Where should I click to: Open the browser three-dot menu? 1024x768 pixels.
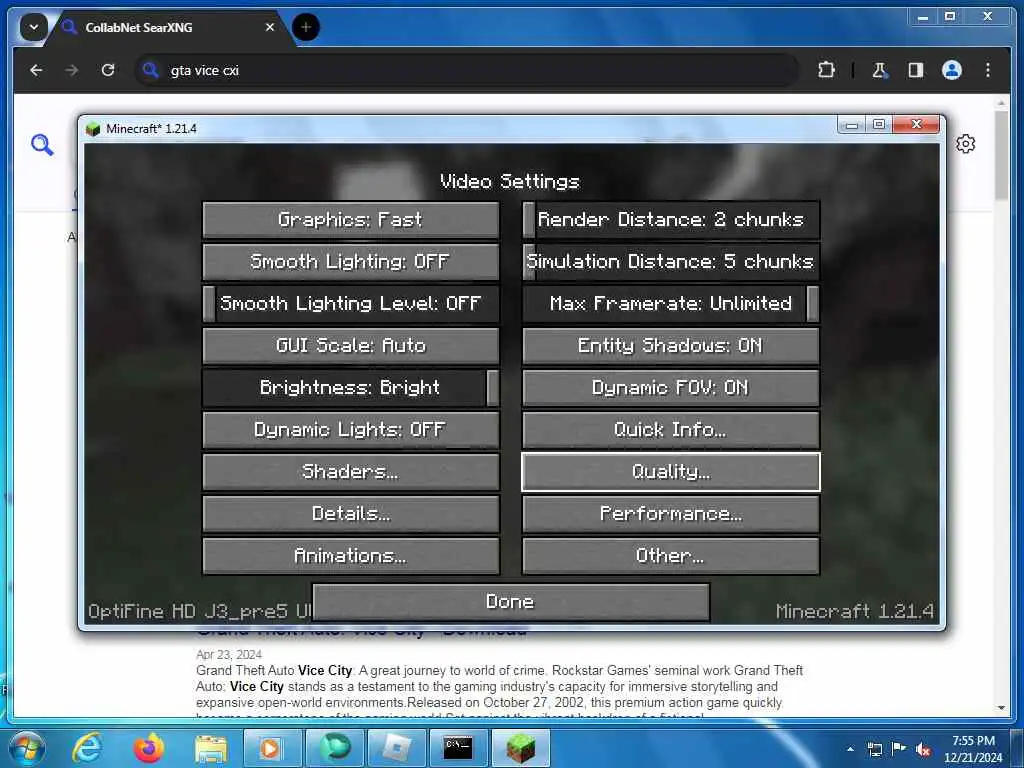click(x=987, y=70)
